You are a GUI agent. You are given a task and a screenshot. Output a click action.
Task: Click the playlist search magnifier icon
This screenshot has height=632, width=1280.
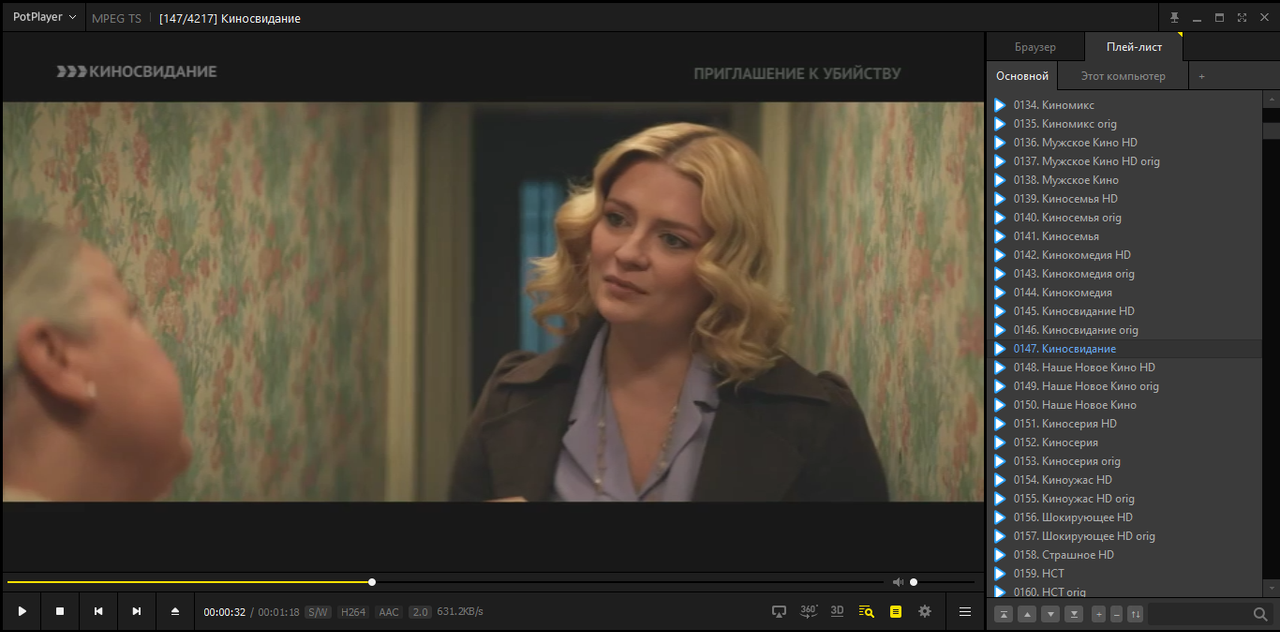coord(1260,614)
